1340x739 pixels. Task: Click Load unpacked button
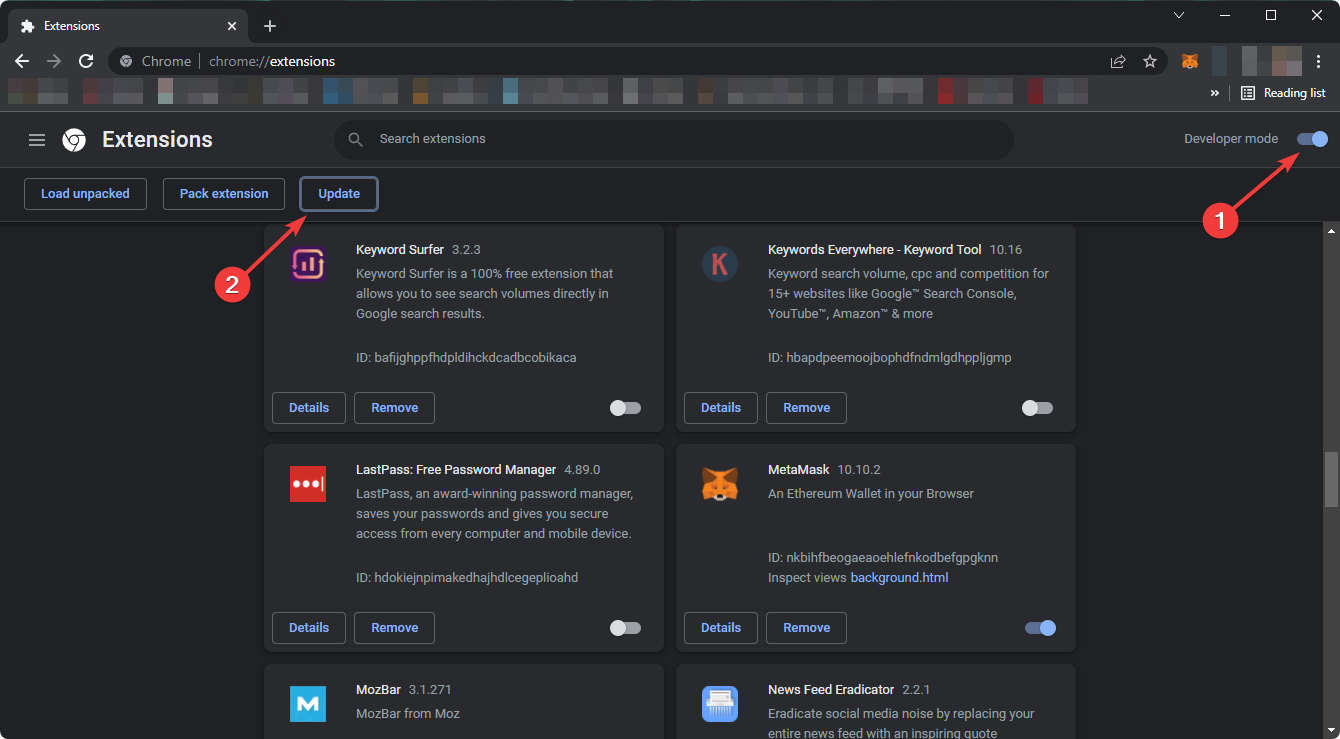click(85, 194)
